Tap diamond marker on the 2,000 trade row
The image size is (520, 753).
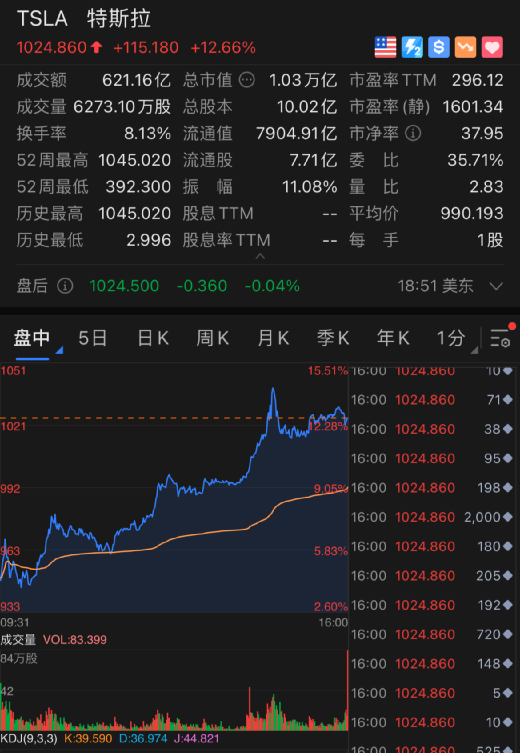coord(508,517)
